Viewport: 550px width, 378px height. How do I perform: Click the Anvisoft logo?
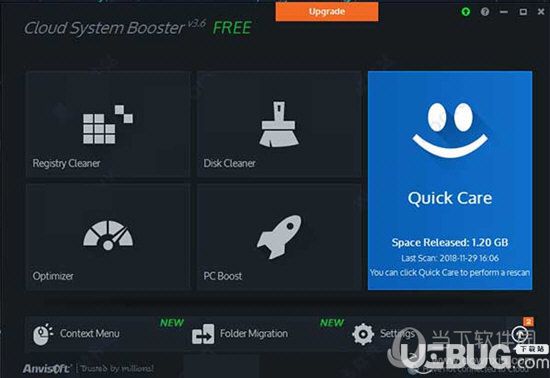pyautogui.click(x=47, y=369)
